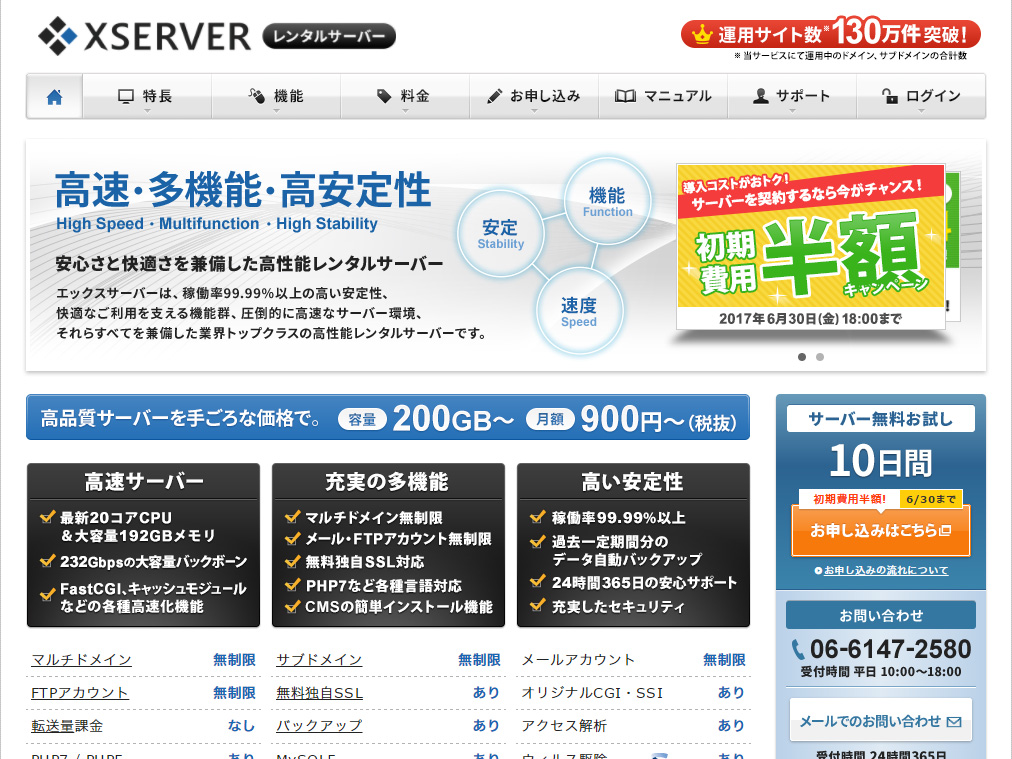Click the home icon in navigation bar
The height and width of the screenshot is (759, 1012).
click(x=54, y=97)
